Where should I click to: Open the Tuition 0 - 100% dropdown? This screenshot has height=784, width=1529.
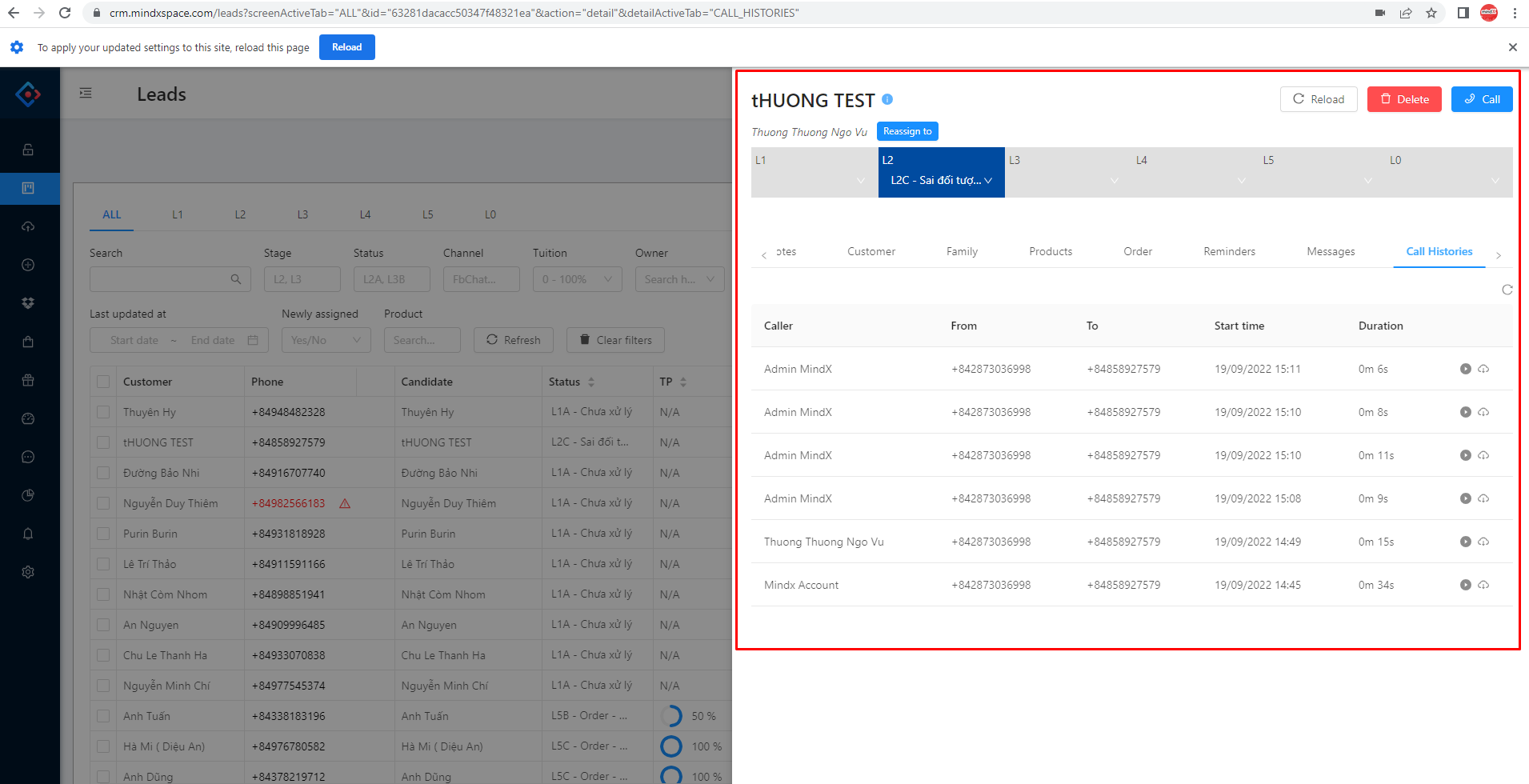577,279
